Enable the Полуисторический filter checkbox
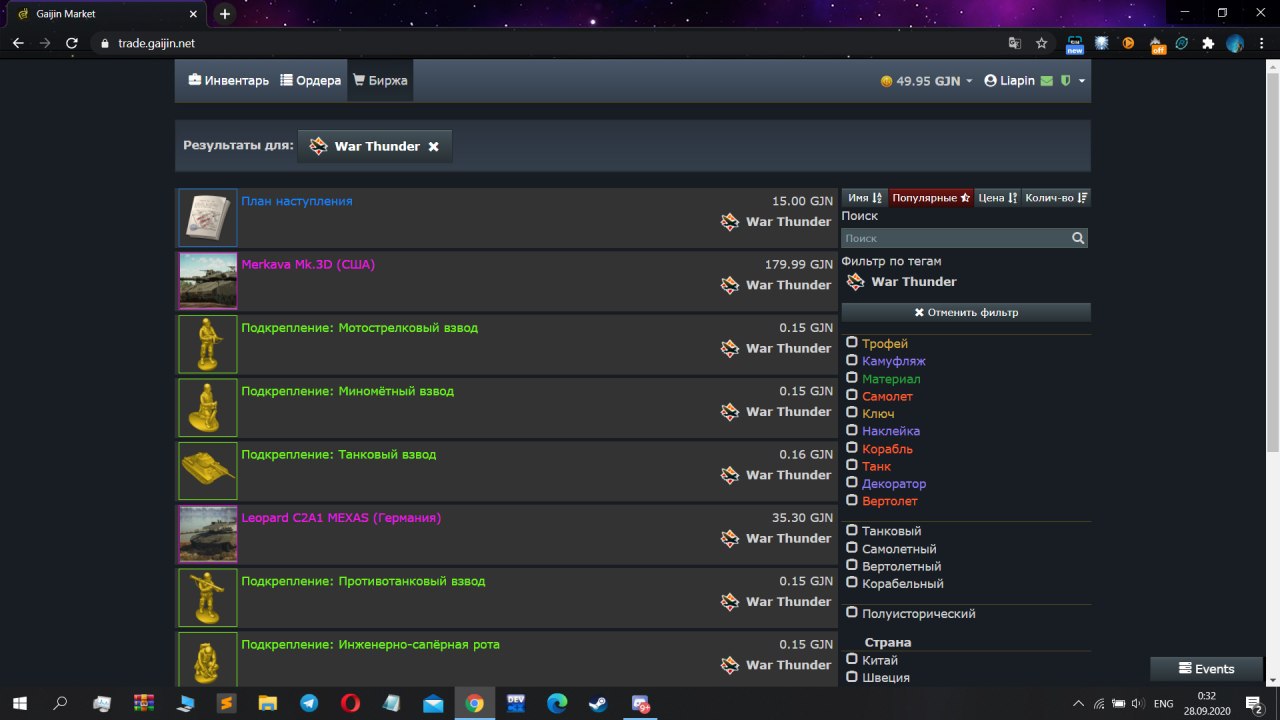1280x720 pixels. click(852, 612)
